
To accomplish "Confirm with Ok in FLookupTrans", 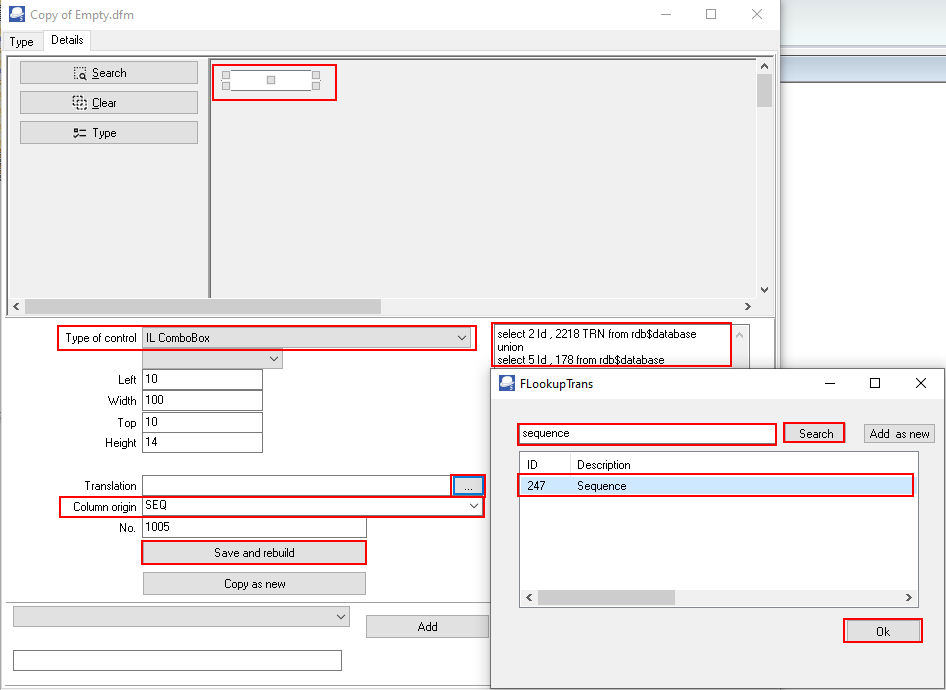I will point(883,631).
